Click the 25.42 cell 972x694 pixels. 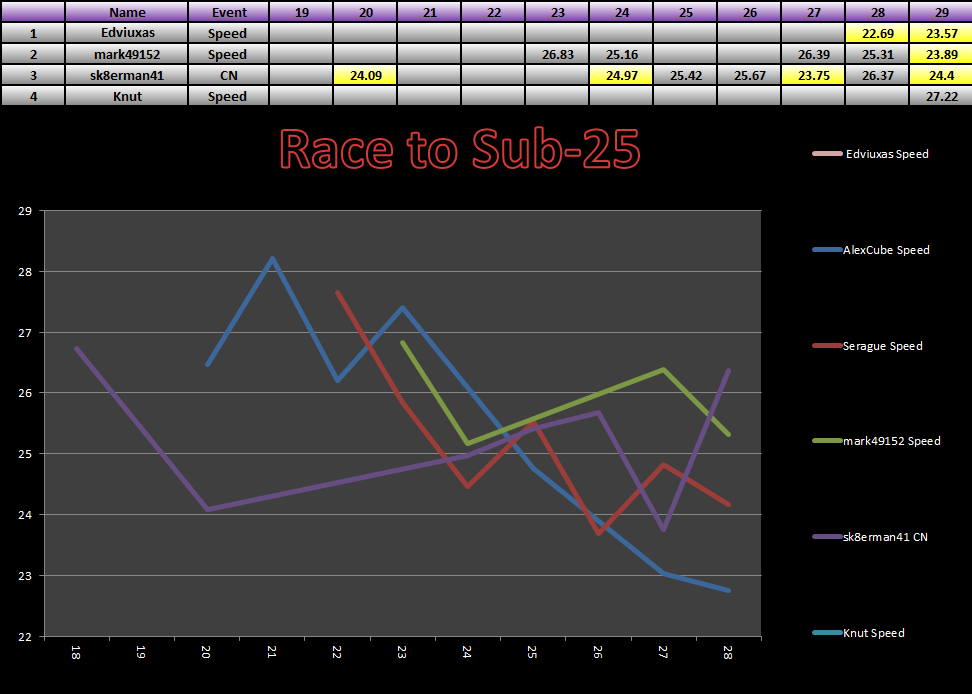pyautogui.click(x=686, y=75)
